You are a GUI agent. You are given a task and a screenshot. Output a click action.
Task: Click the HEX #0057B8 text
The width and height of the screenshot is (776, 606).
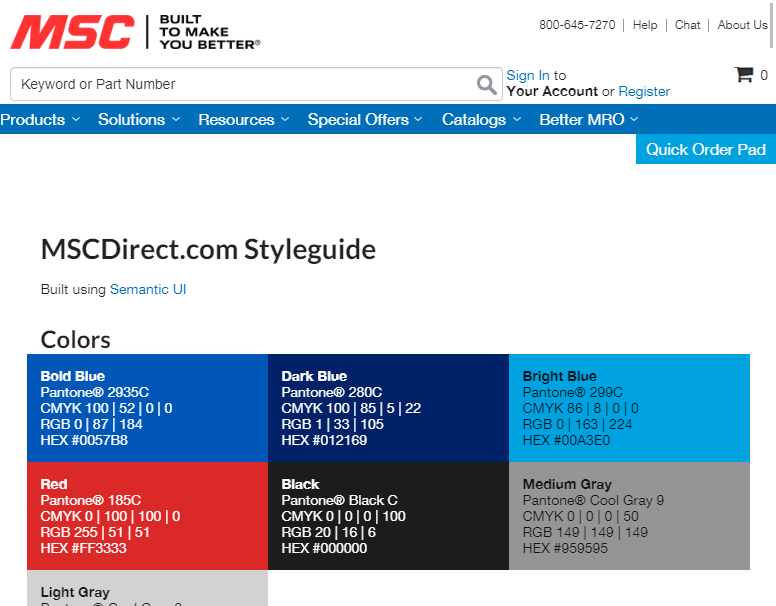point(84,440)
